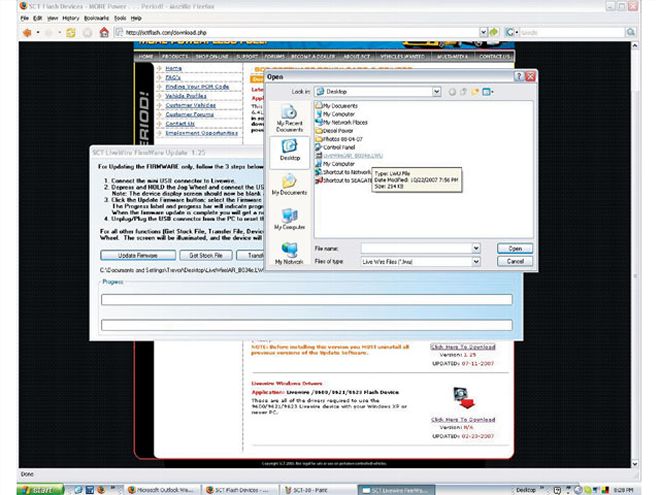
Task: Open the Finding Your PCM Code link
Action: pyautogui.click(x=197, y=87)
